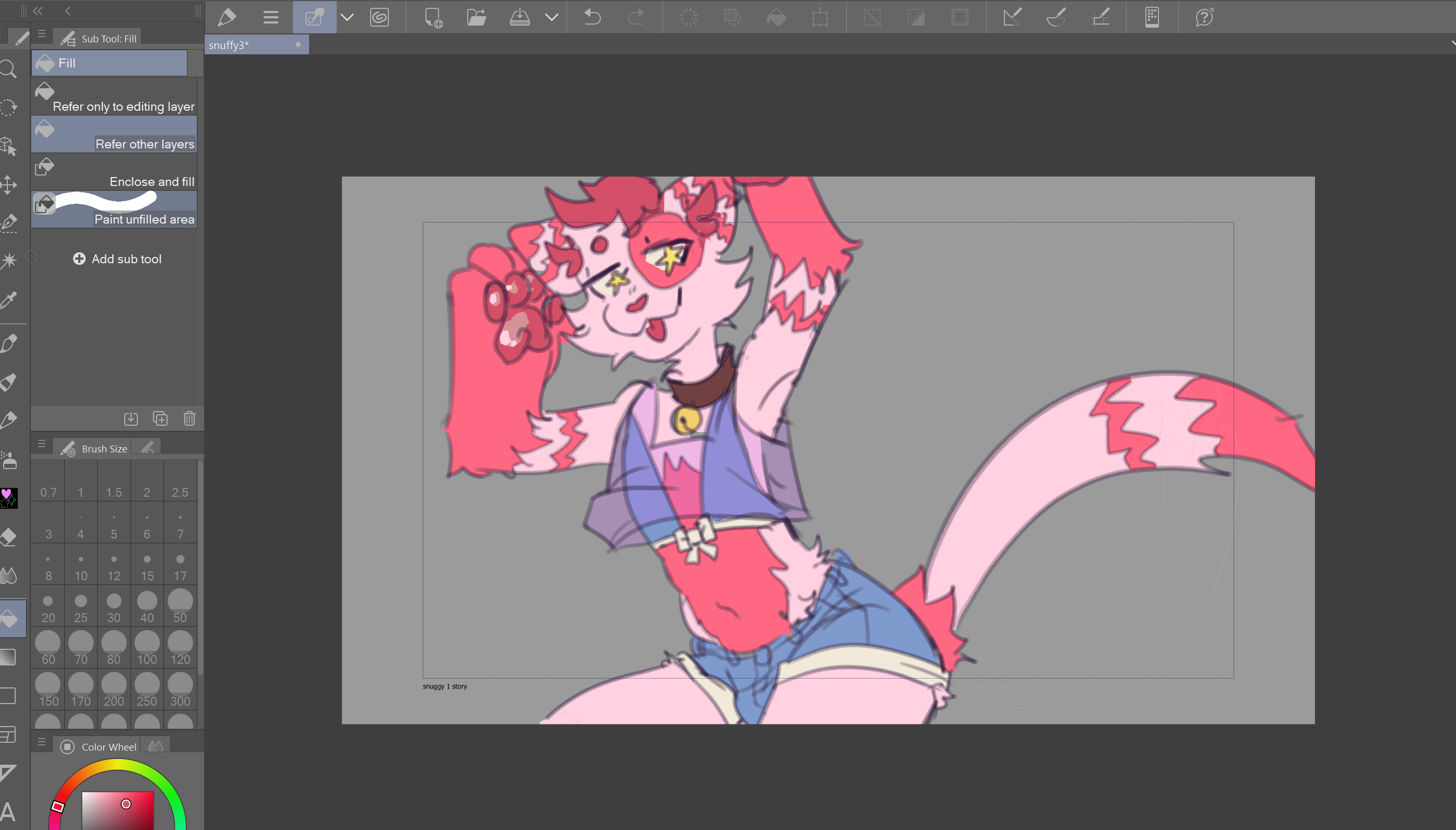Toggle the small circle beside Add sub tool
The width and height of the screenshot is (1456, 830).
[32, 257]
